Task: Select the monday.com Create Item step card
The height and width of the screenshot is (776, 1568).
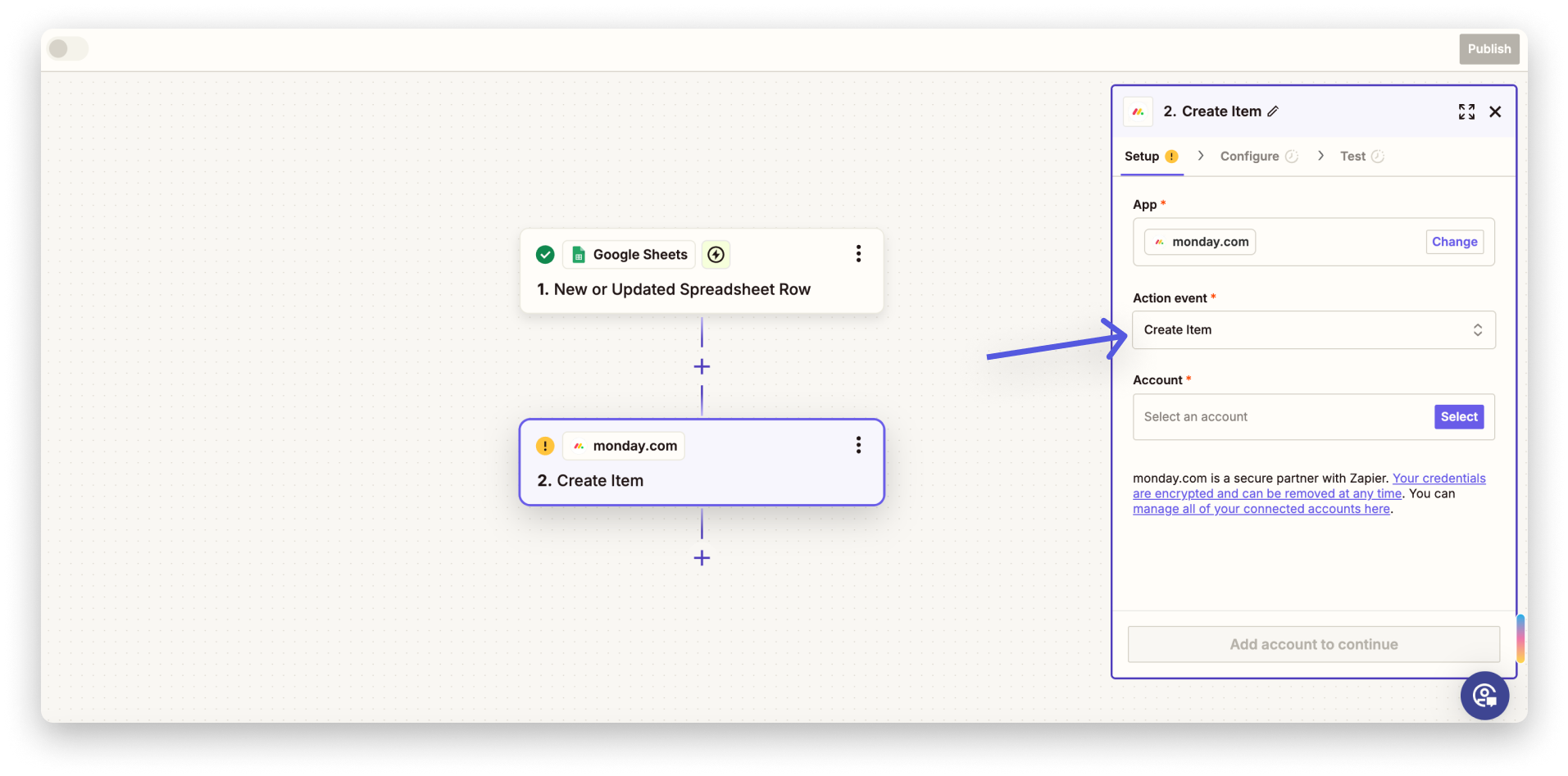Action: tap(702, 462)
